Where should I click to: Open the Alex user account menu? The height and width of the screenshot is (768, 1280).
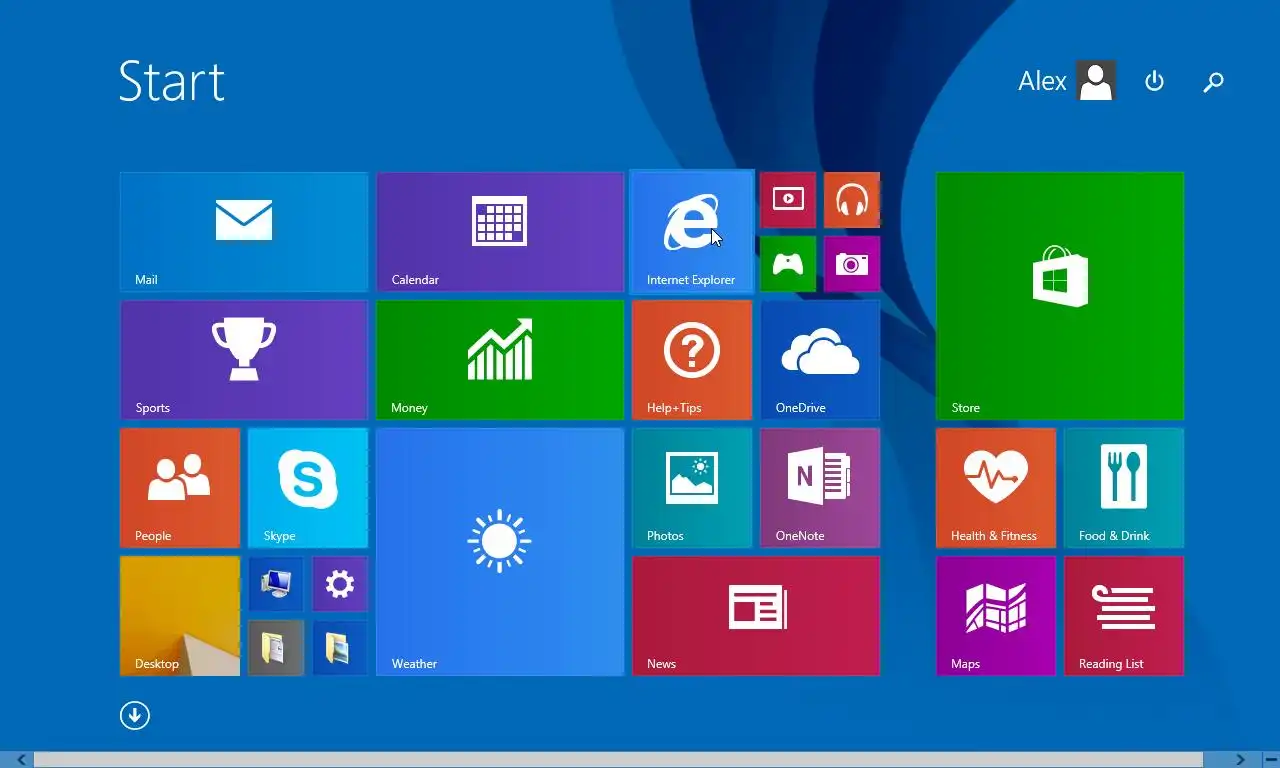click(1067, 81)
